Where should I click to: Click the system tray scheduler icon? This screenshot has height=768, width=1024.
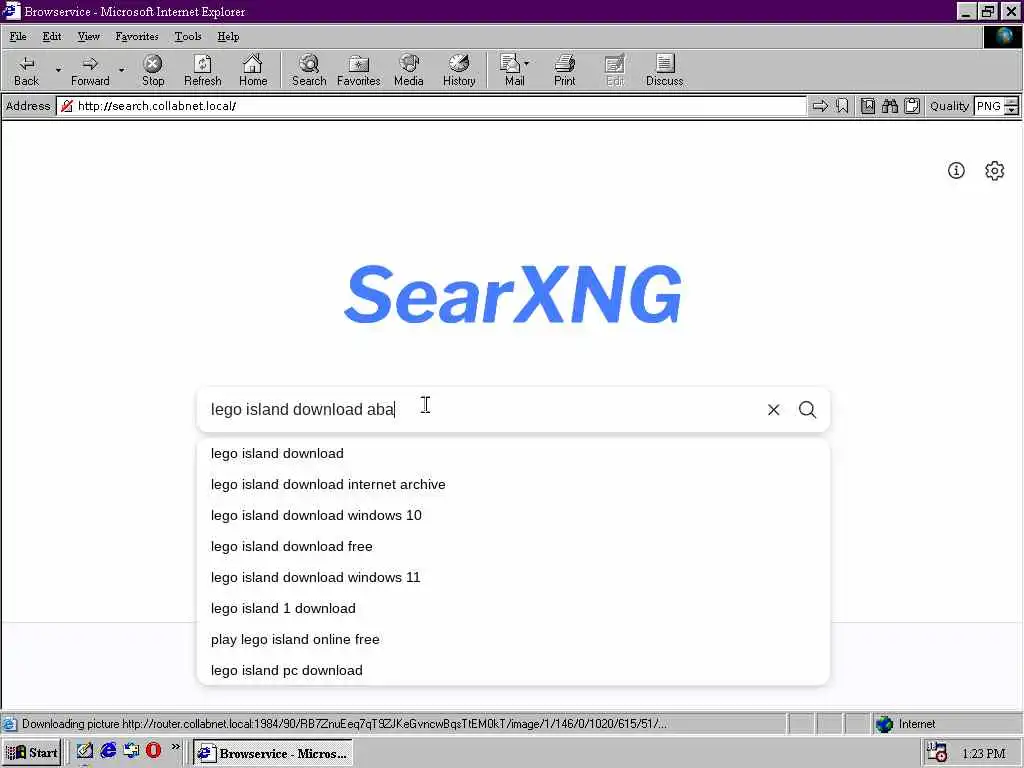[x=936, y=752]
